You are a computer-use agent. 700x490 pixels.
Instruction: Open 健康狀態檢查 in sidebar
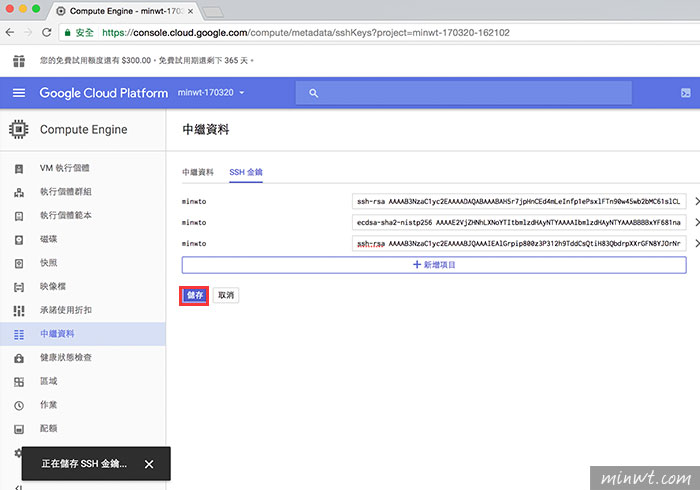66,357
